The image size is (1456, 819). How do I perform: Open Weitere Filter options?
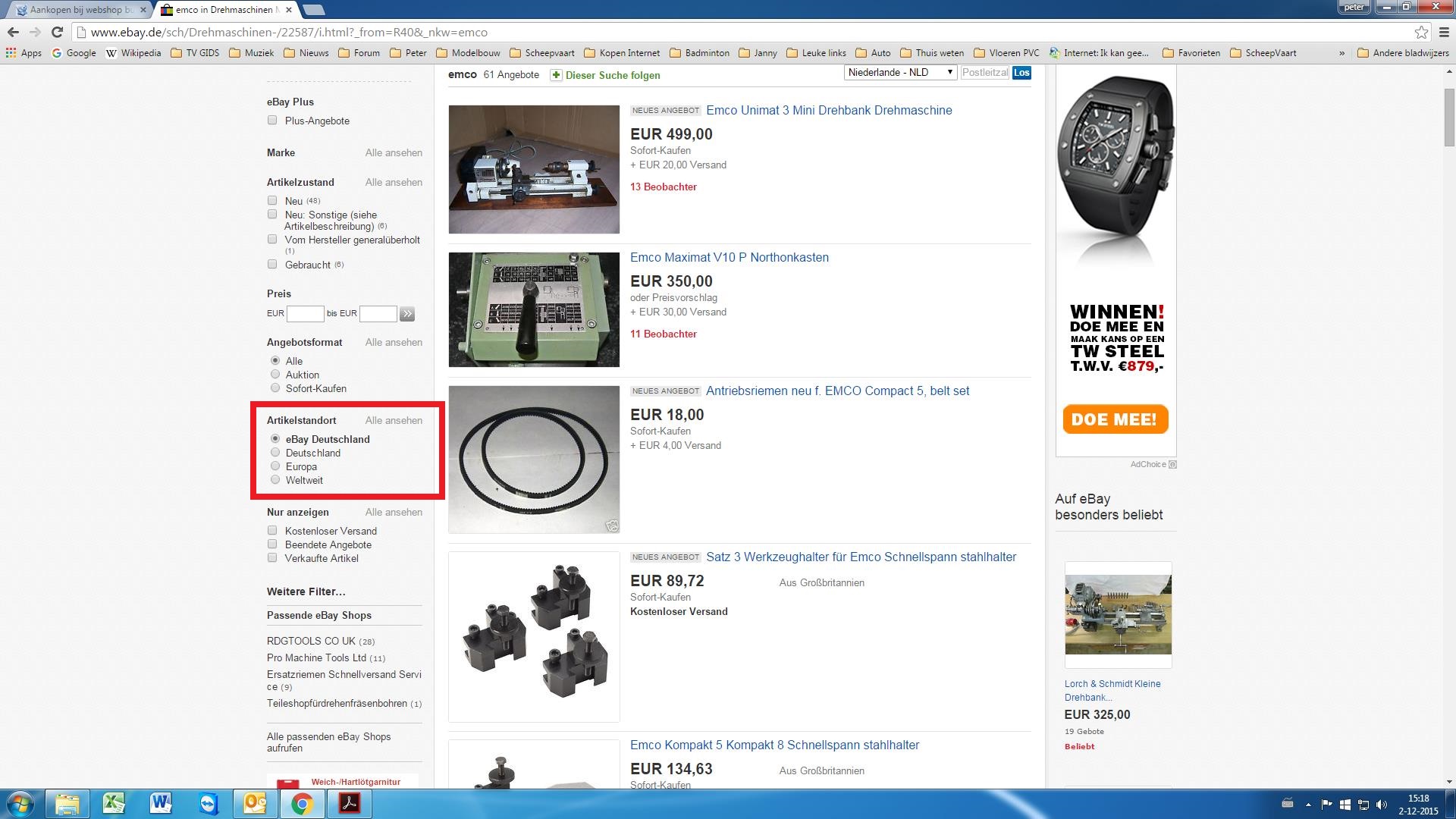coord(306,591)
